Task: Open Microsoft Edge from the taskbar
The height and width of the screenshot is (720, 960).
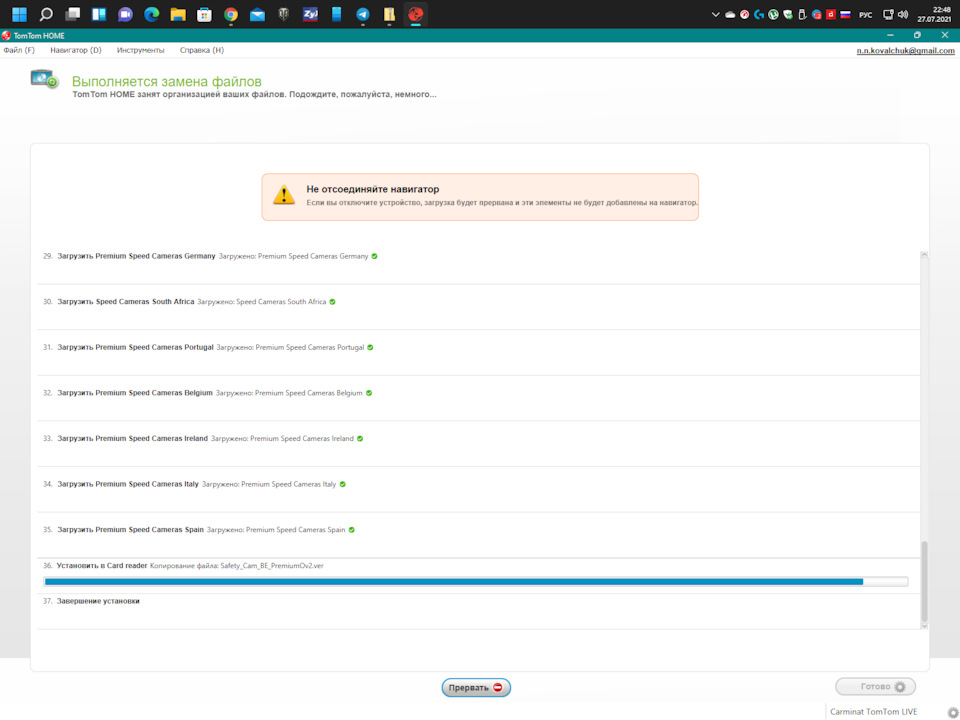Action: [x=151, y=14]
